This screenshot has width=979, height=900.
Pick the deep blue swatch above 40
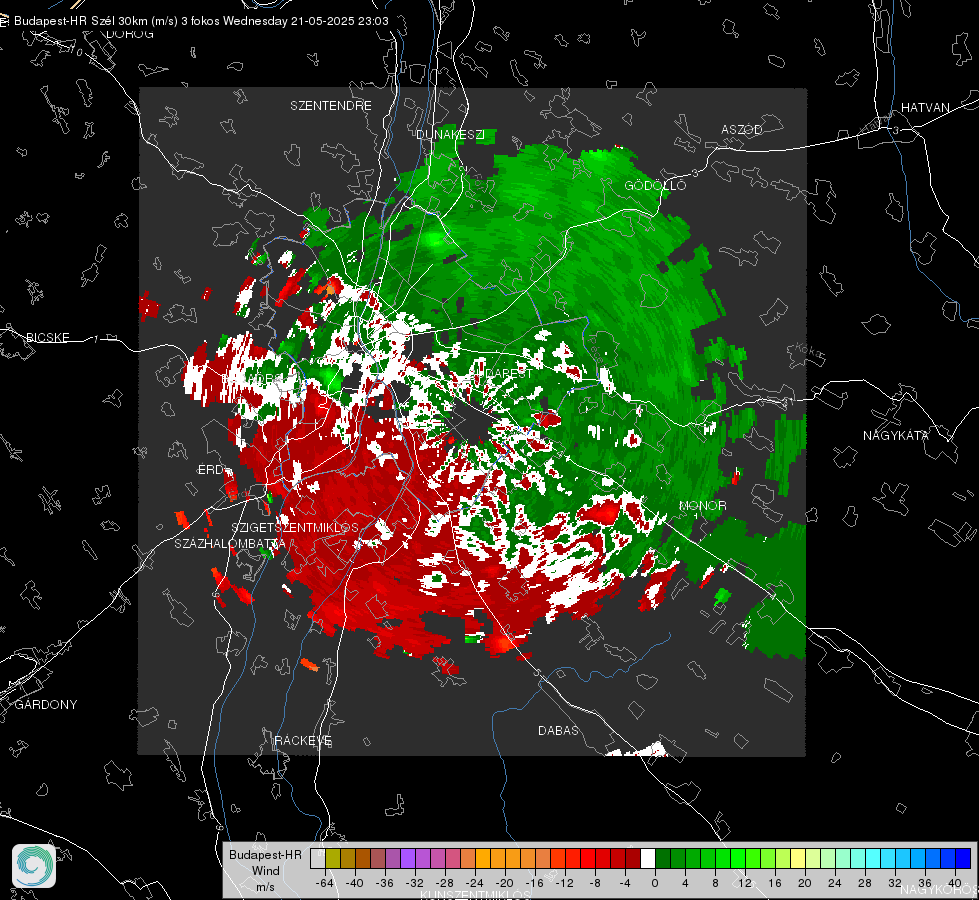pos(963,858)
